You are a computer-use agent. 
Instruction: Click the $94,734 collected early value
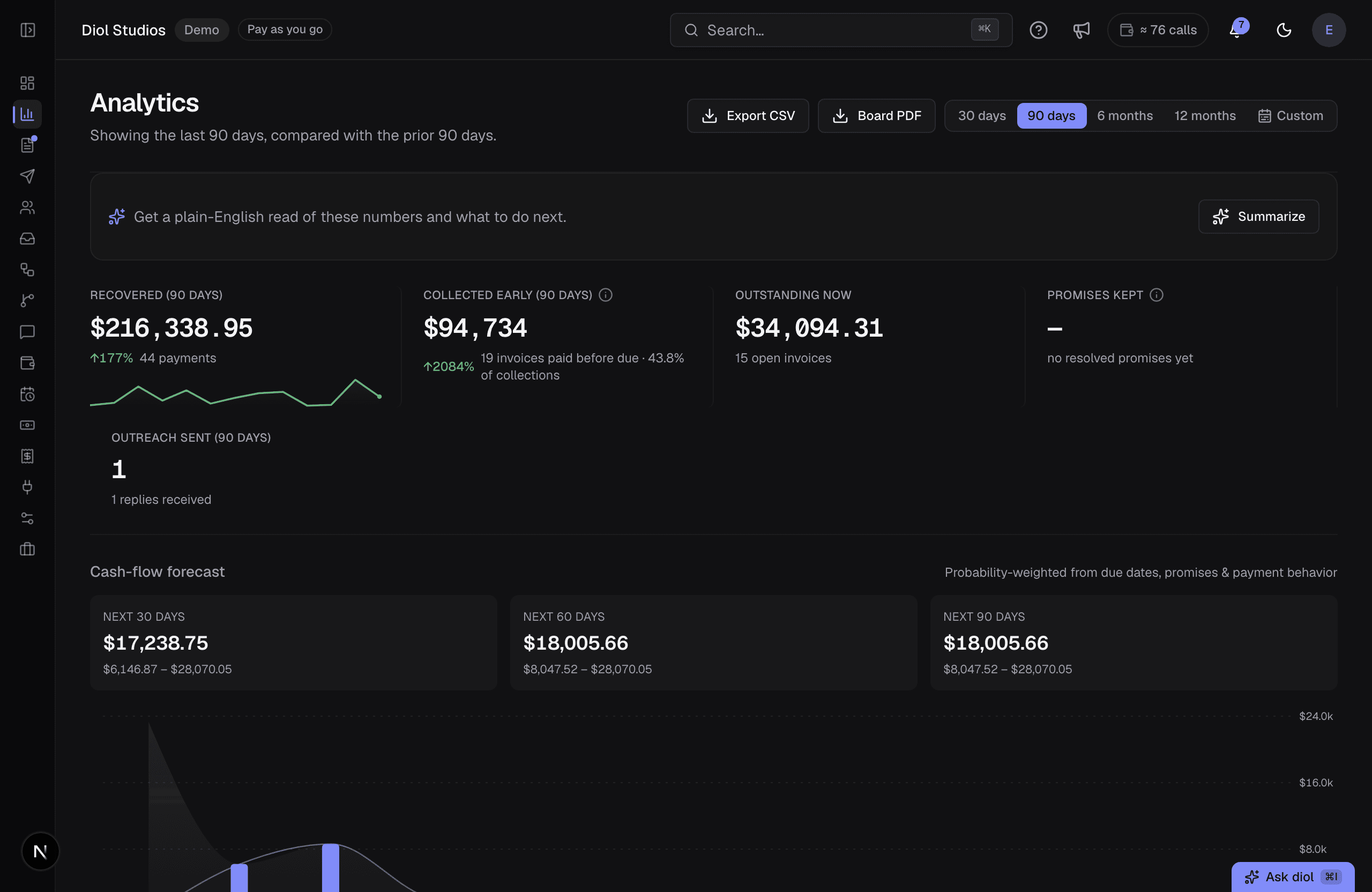[475, 328]
